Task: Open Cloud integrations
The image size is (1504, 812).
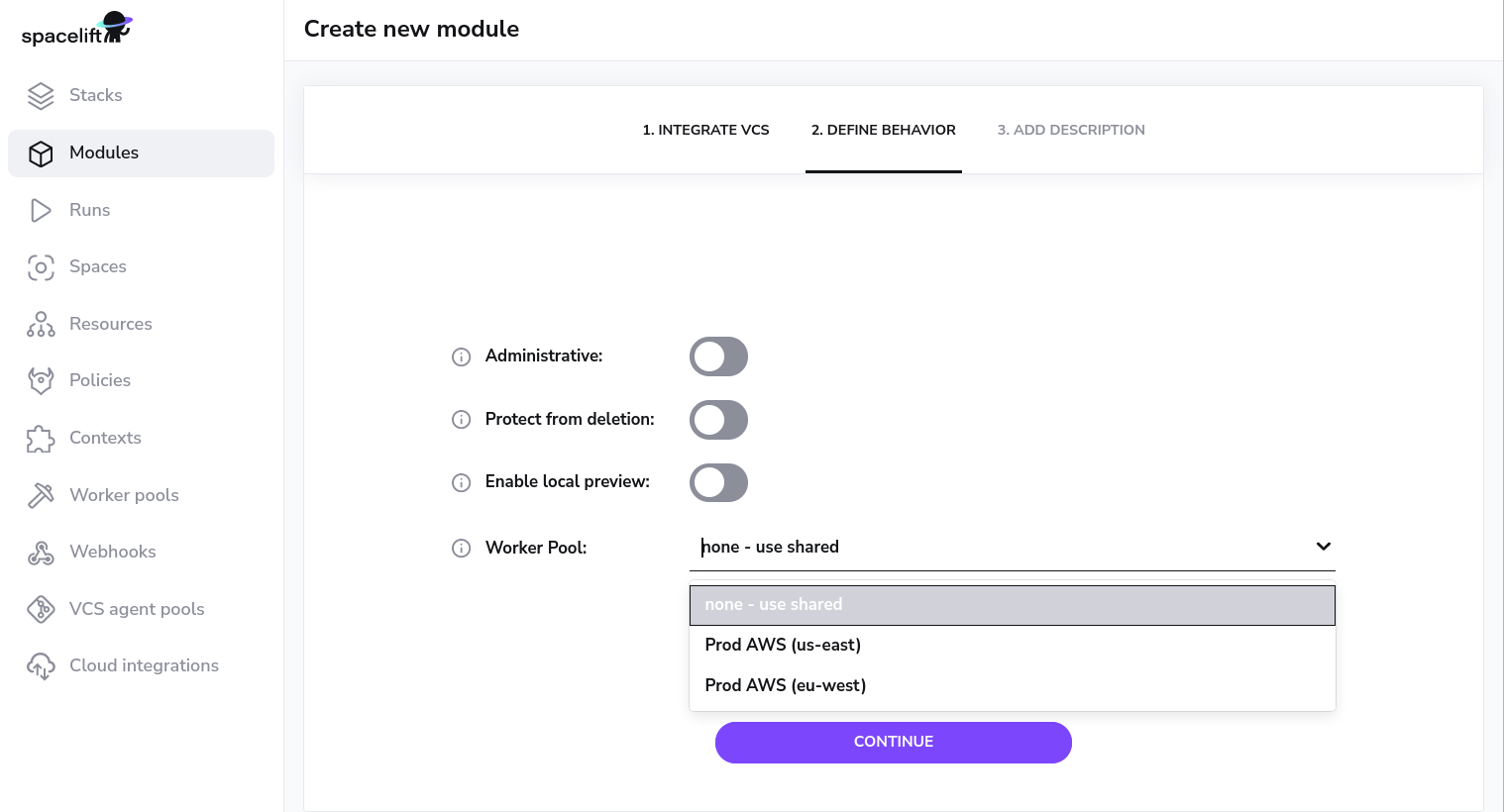Action: (144, 665)
